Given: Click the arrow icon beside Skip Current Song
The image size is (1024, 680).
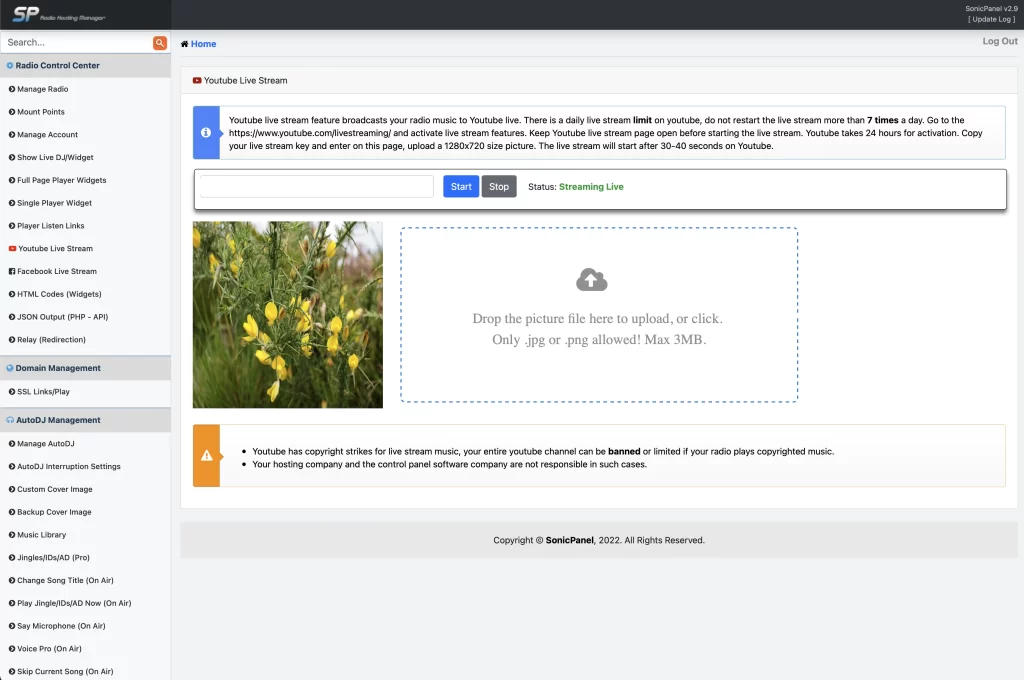Looking at the screenshot, I should [12, 672].
